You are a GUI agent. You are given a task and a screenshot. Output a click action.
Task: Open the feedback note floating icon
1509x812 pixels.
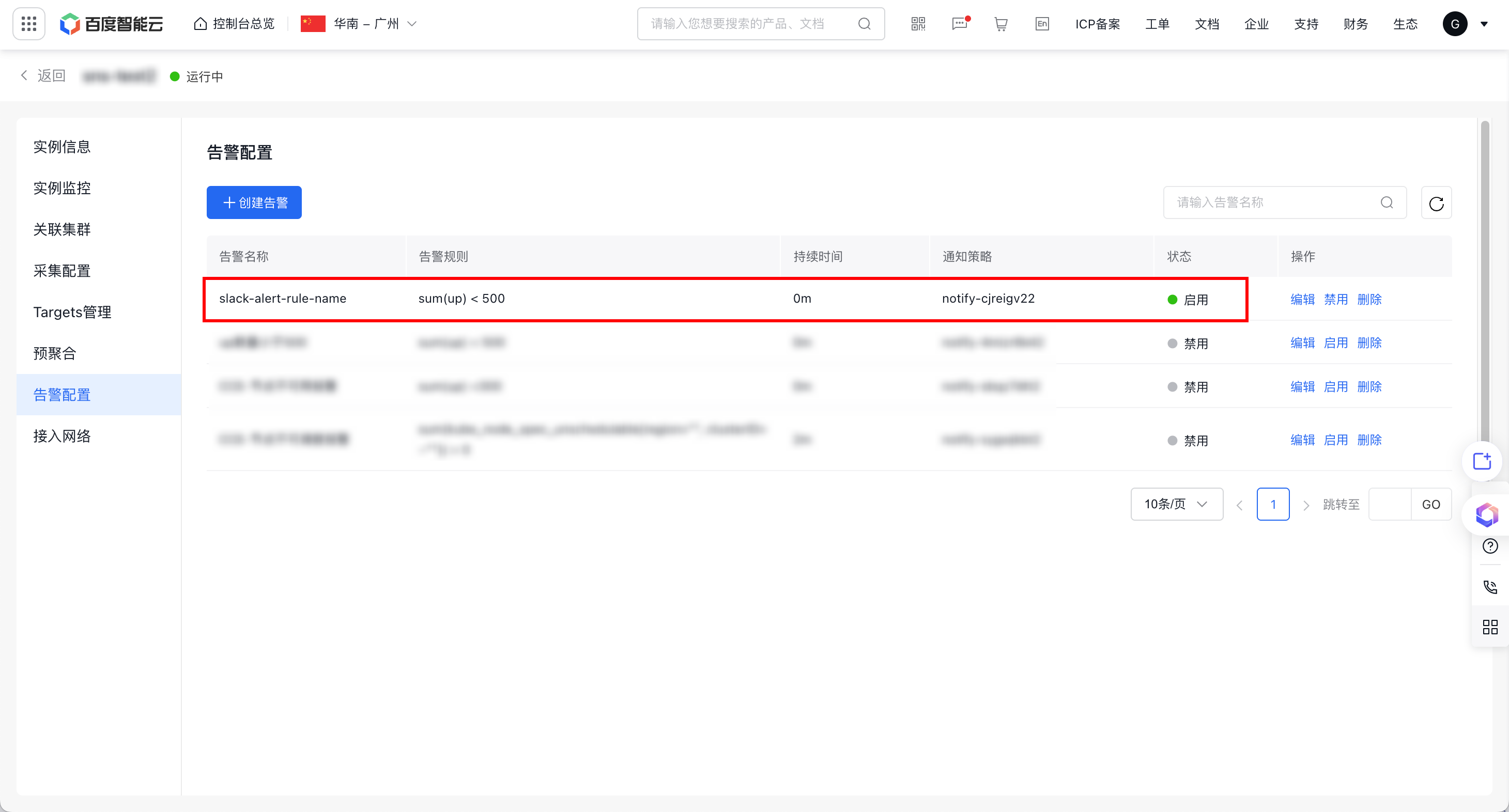point(1482,461)
